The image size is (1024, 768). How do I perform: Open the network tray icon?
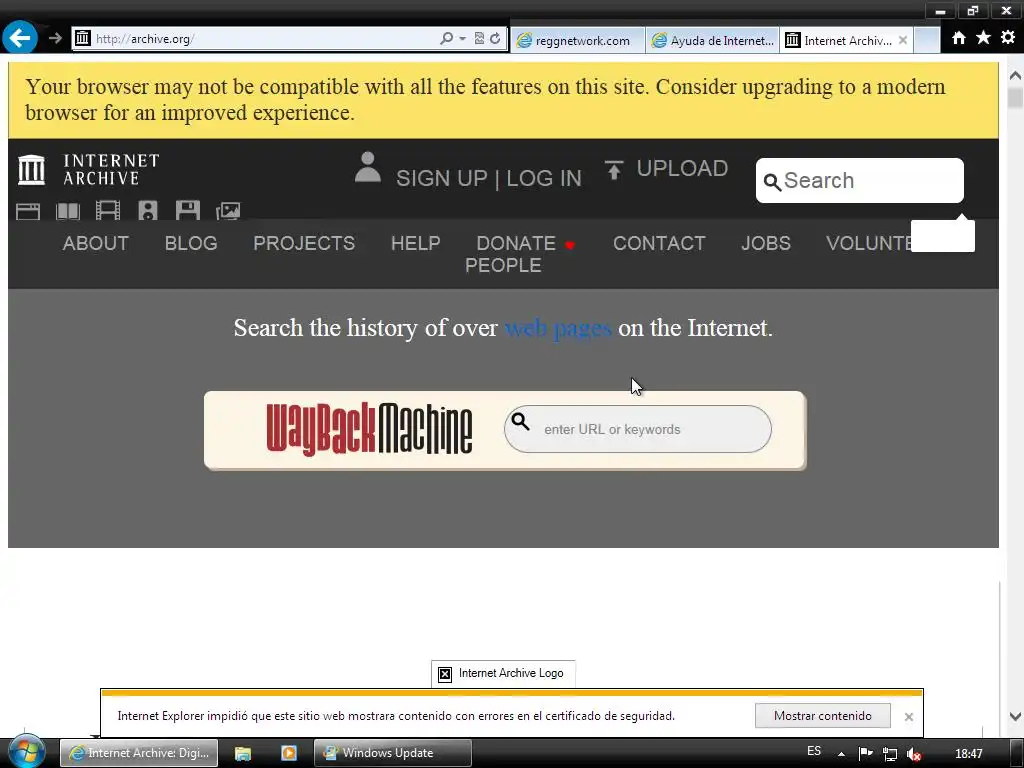click(x=889, y=754)
